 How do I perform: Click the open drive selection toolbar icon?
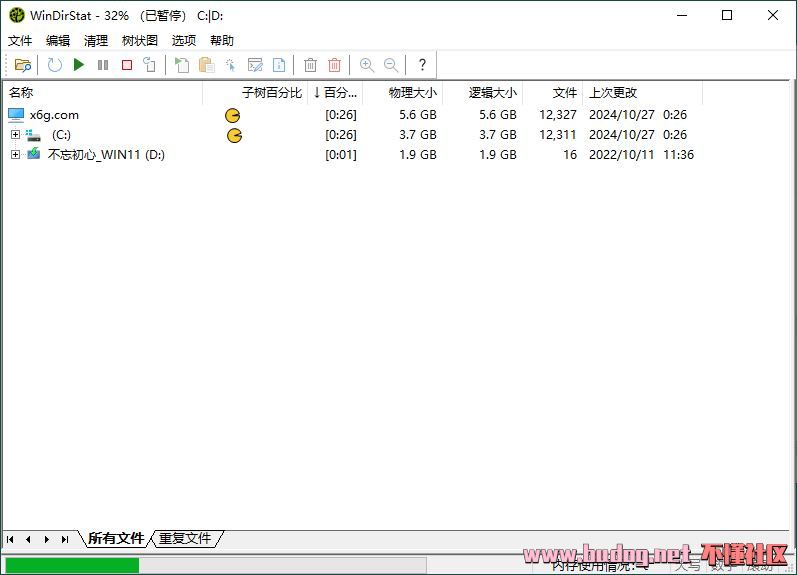[x=23, y=65]
